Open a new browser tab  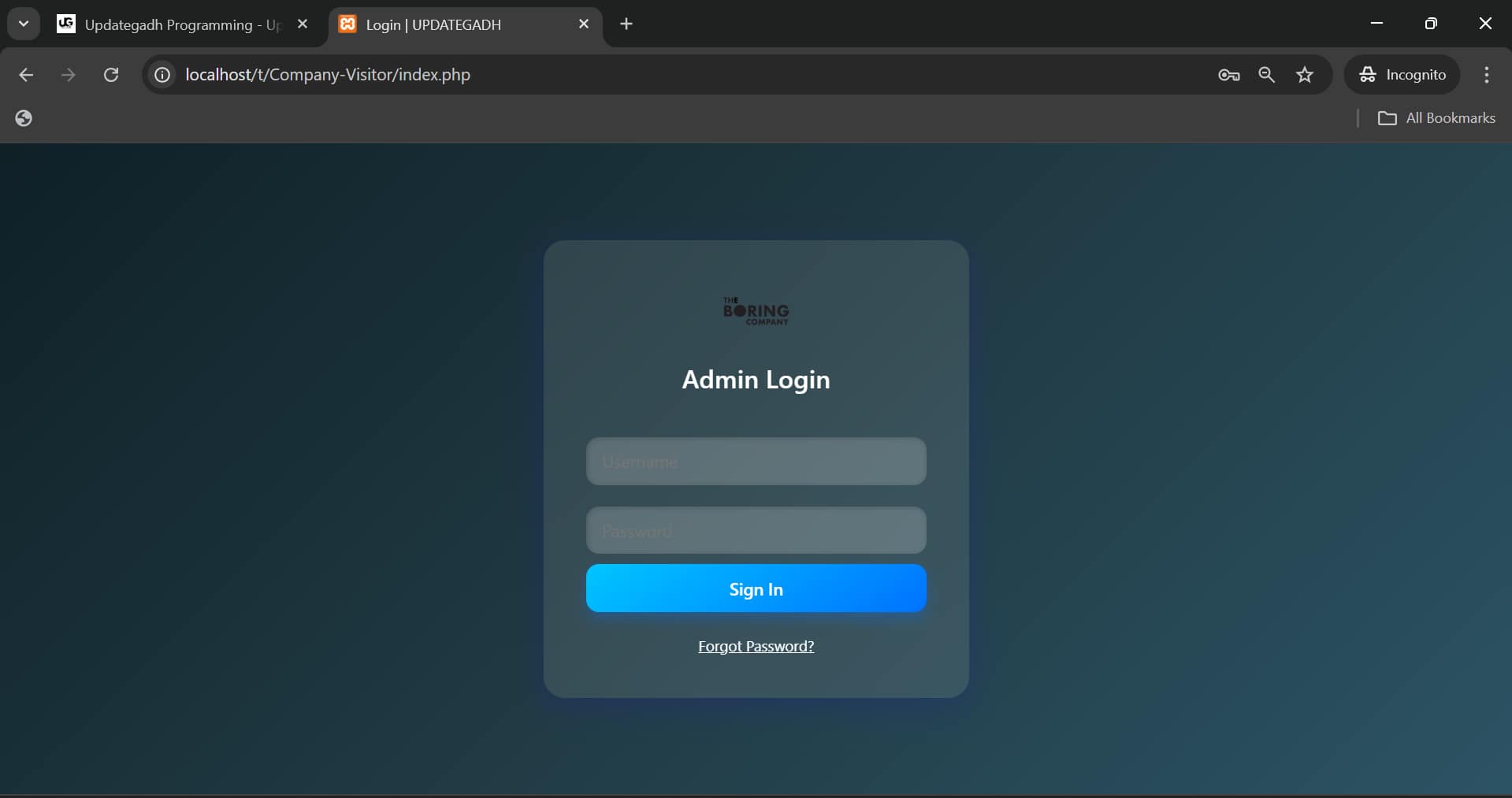coord(626,24)
